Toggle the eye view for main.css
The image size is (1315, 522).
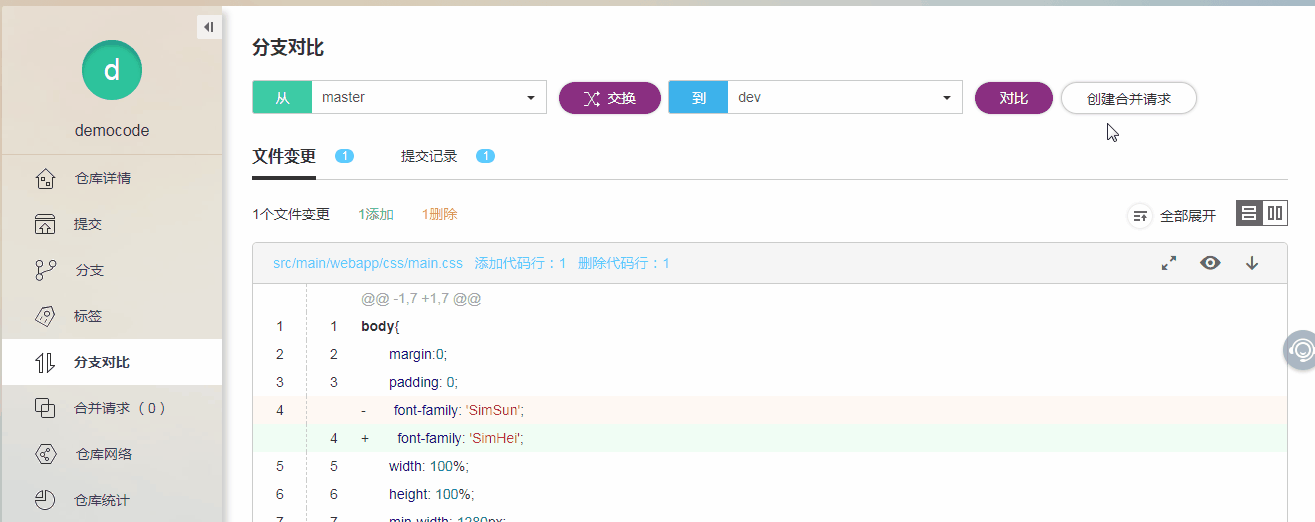[x=1210, y=263]
